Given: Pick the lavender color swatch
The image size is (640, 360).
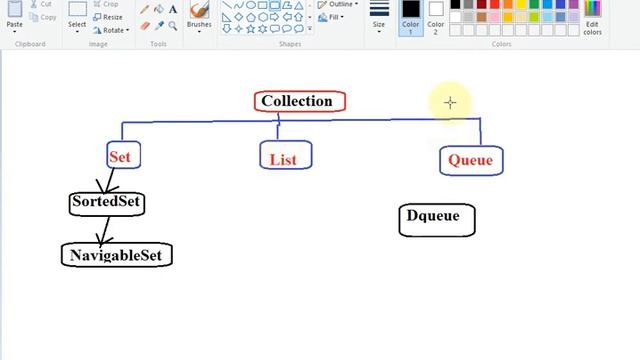Looking at the screenshot, I should point(573,17).
